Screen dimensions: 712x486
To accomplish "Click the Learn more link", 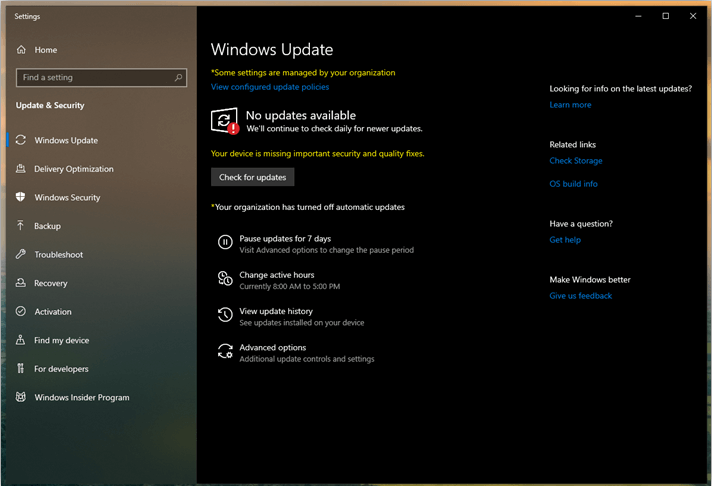I will tap(570, 105).
